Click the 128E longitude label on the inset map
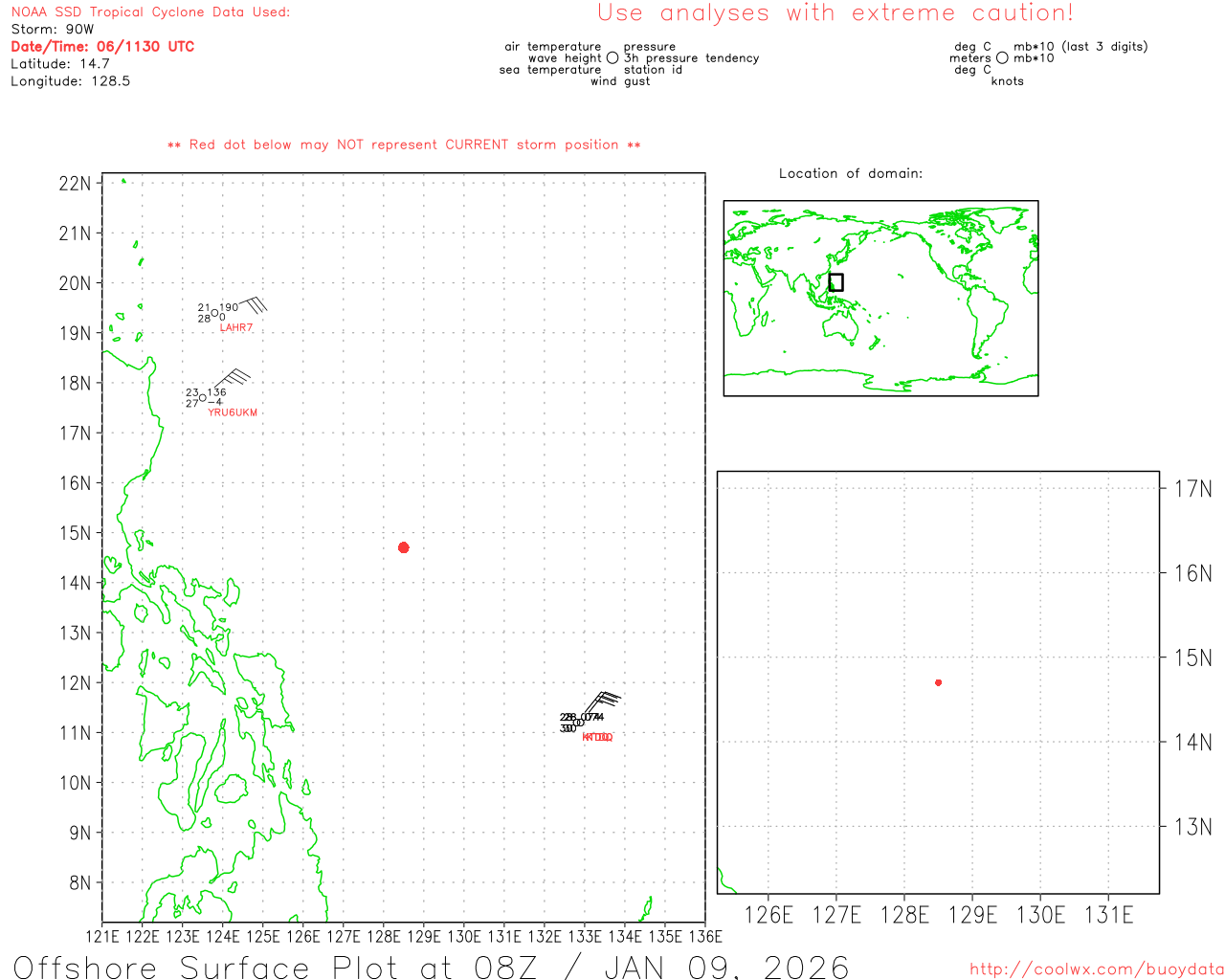The height and width of the screenshot is (980, 1225). 904,915
